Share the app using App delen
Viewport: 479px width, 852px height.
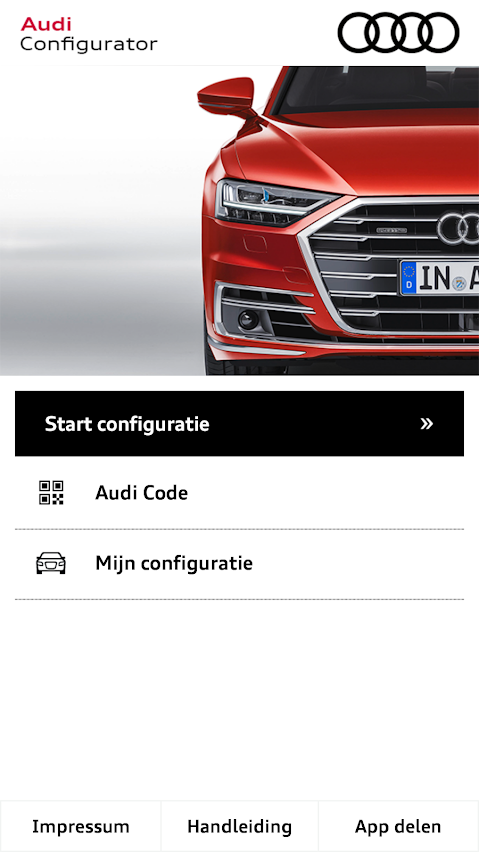coord(399,826)
